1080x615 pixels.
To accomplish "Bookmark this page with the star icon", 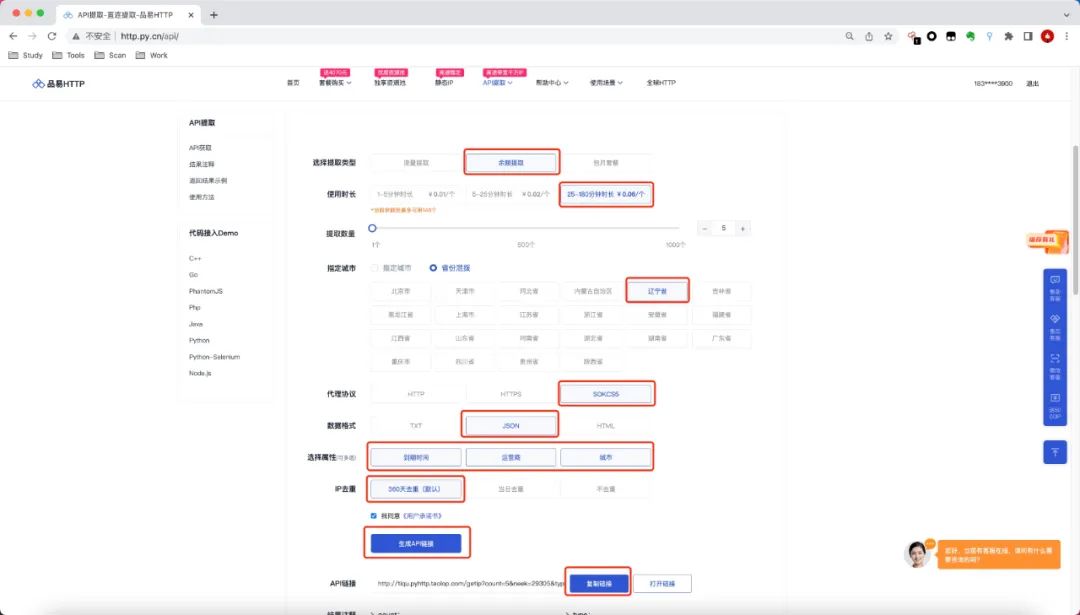I will coord(888,36).
